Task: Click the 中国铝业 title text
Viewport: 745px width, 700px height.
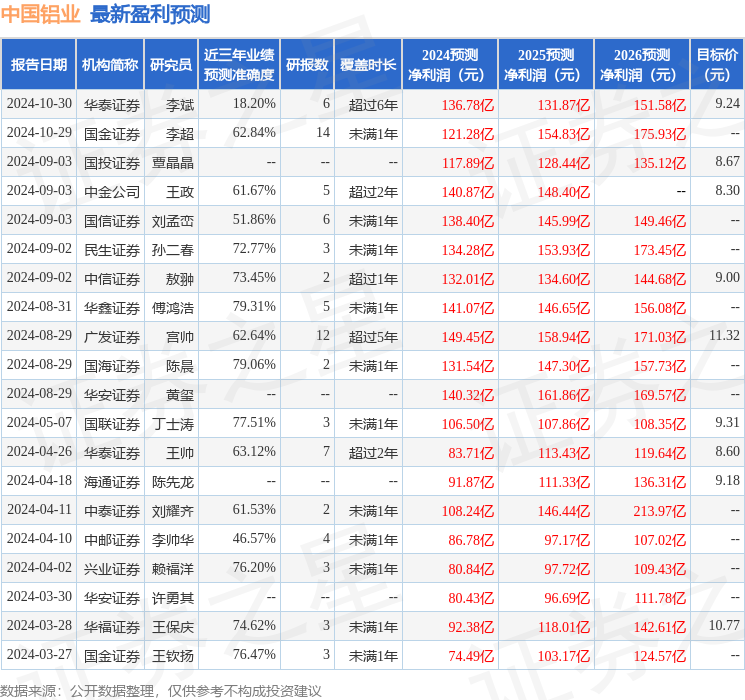Action: point(41,14)
